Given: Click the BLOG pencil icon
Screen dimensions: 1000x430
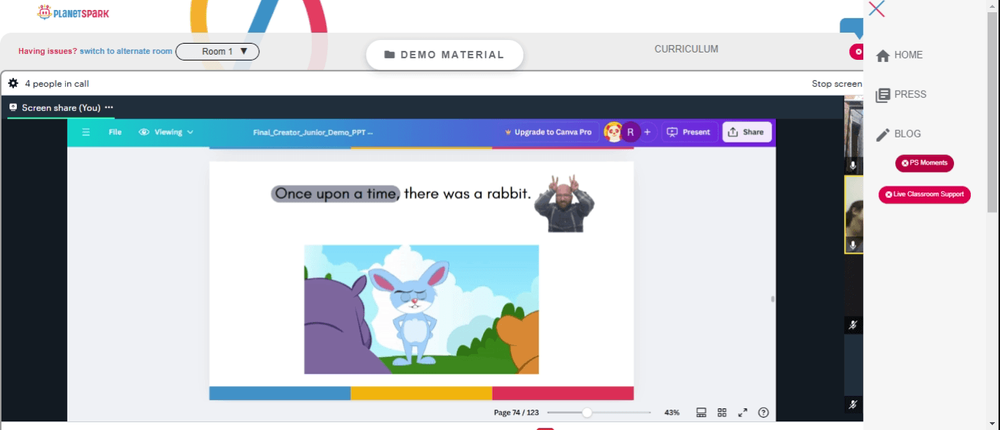Looking at the screenshot, I should pos(883,135).
